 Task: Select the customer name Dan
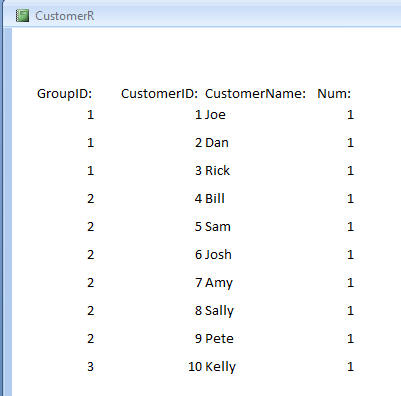(217, 143)
